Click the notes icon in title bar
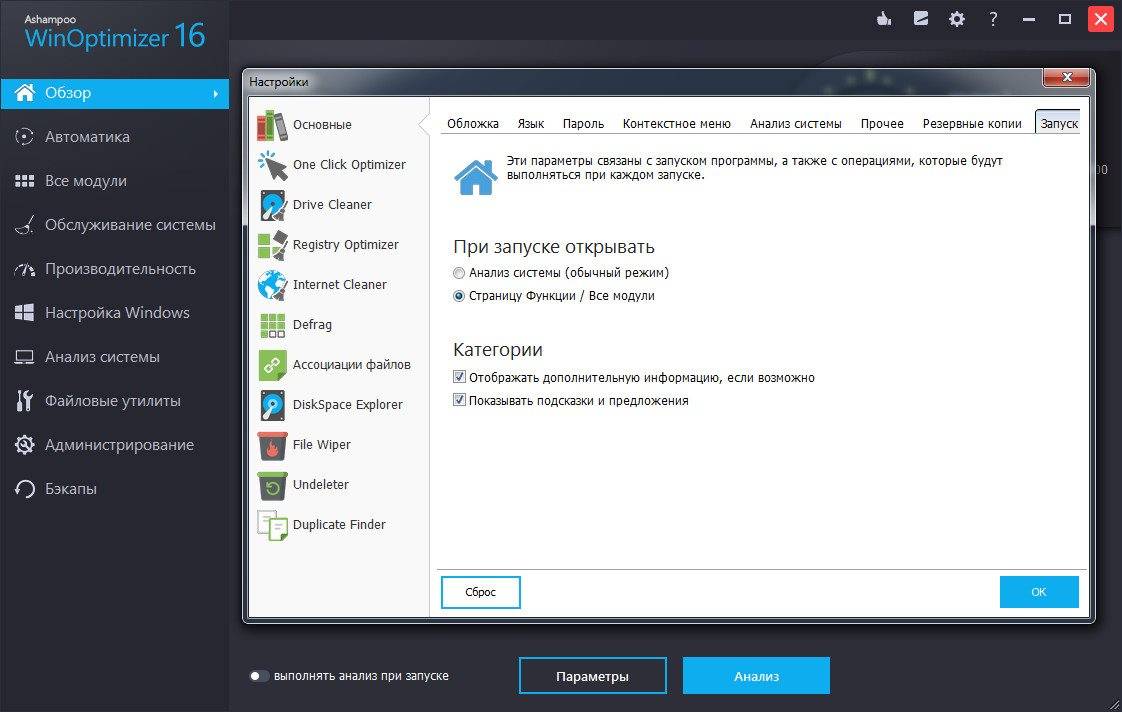The image size is (1122, 712). pos(921,19)
